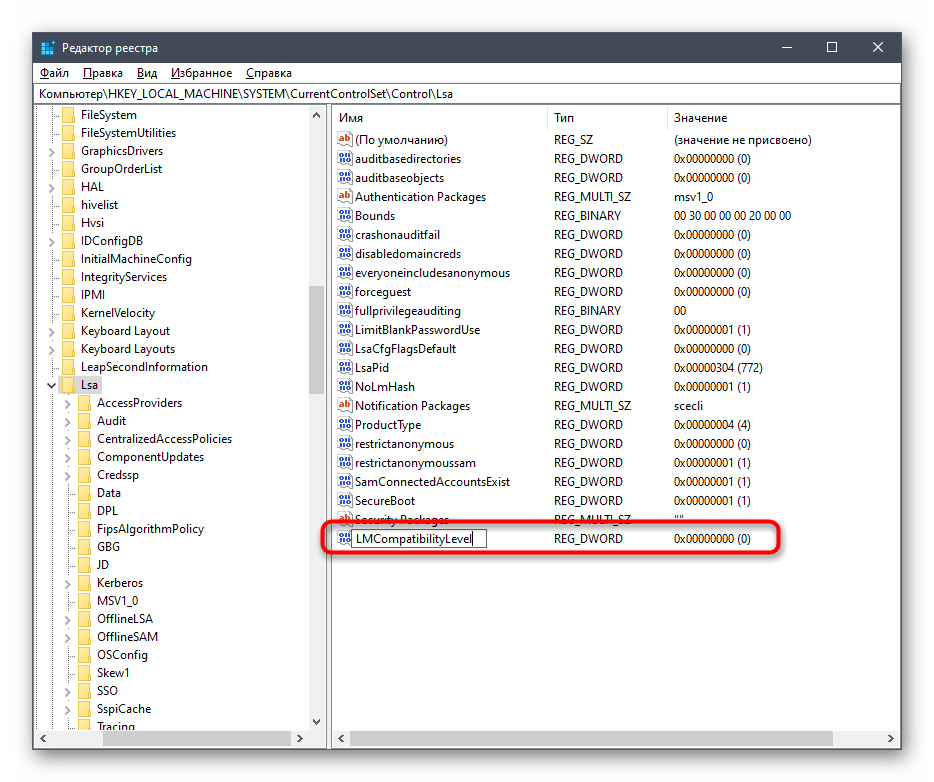The width and height of the screenshot is (934, 782).
Task: Expand the AccessProviders subkey
Action: click(67, 403)
